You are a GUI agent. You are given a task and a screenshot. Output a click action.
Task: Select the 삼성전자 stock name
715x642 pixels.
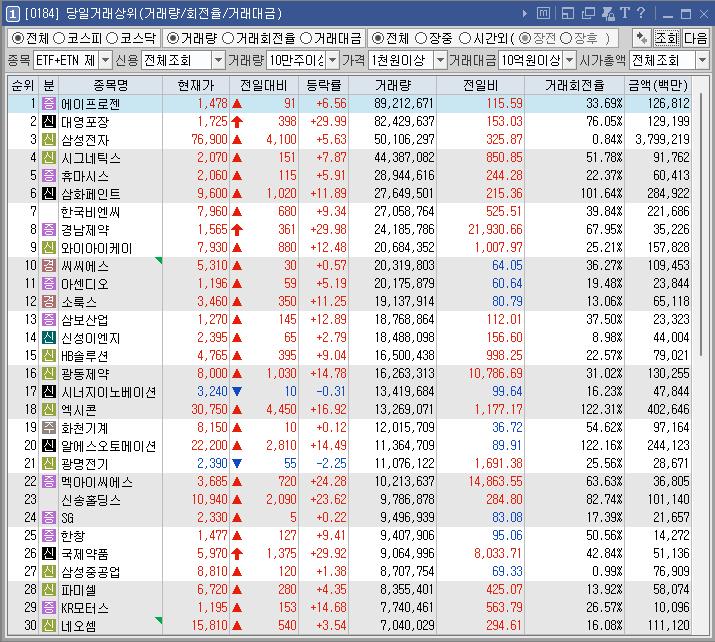tap(85, 140)
